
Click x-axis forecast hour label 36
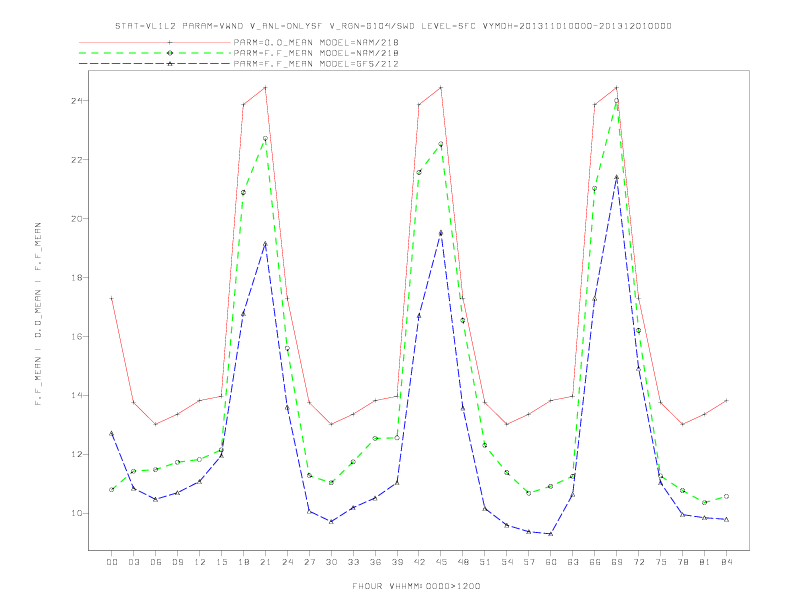tap(375, 562)
